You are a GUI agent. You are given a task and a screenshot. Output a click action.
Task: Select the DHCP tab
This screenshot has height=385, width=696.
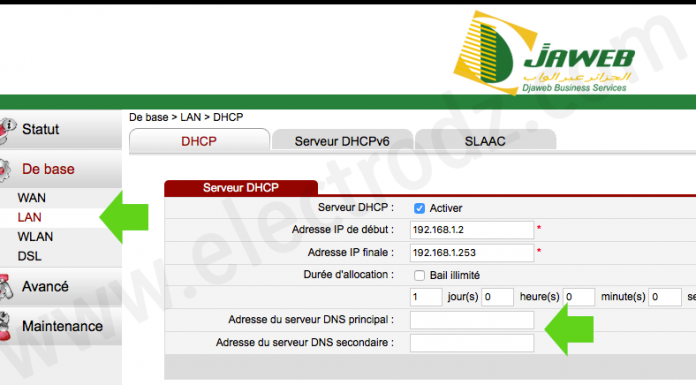coord(199,141)
